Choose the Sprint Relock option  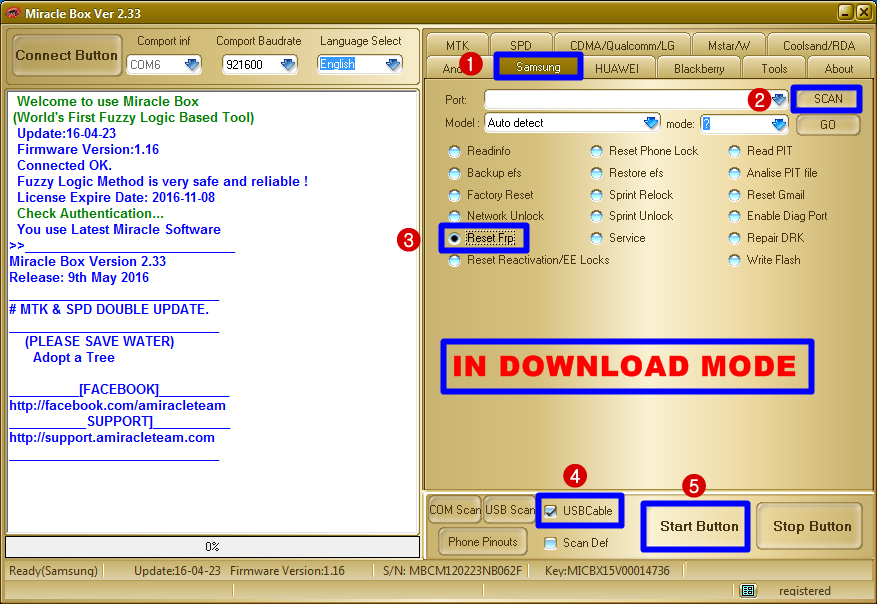tap(597, 195)
